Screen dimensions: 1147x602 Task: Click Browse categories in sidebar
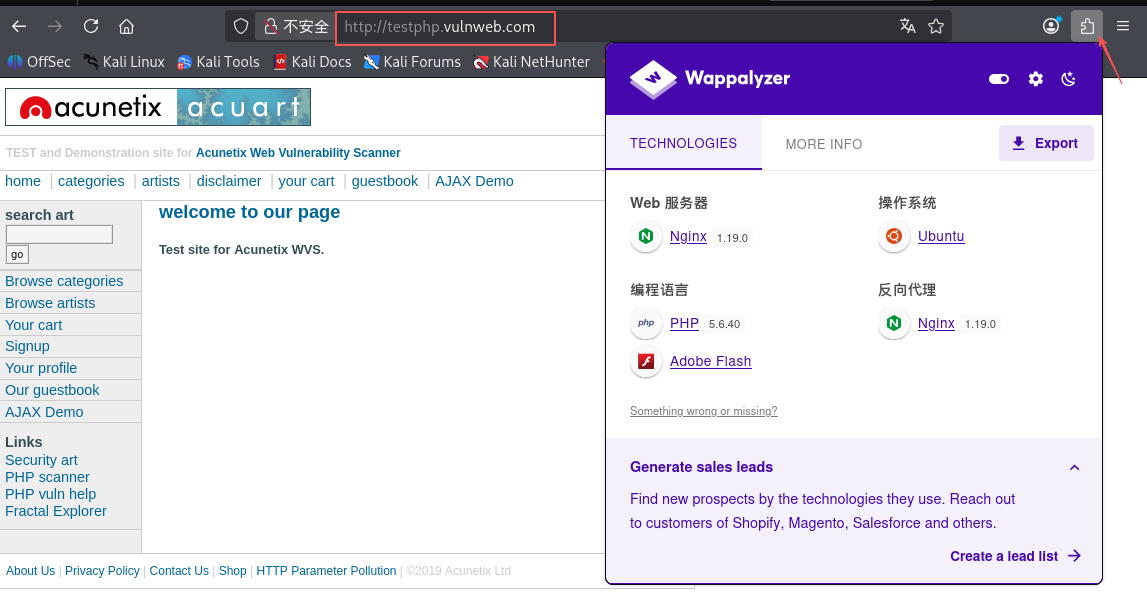click(x=64, y=282)
